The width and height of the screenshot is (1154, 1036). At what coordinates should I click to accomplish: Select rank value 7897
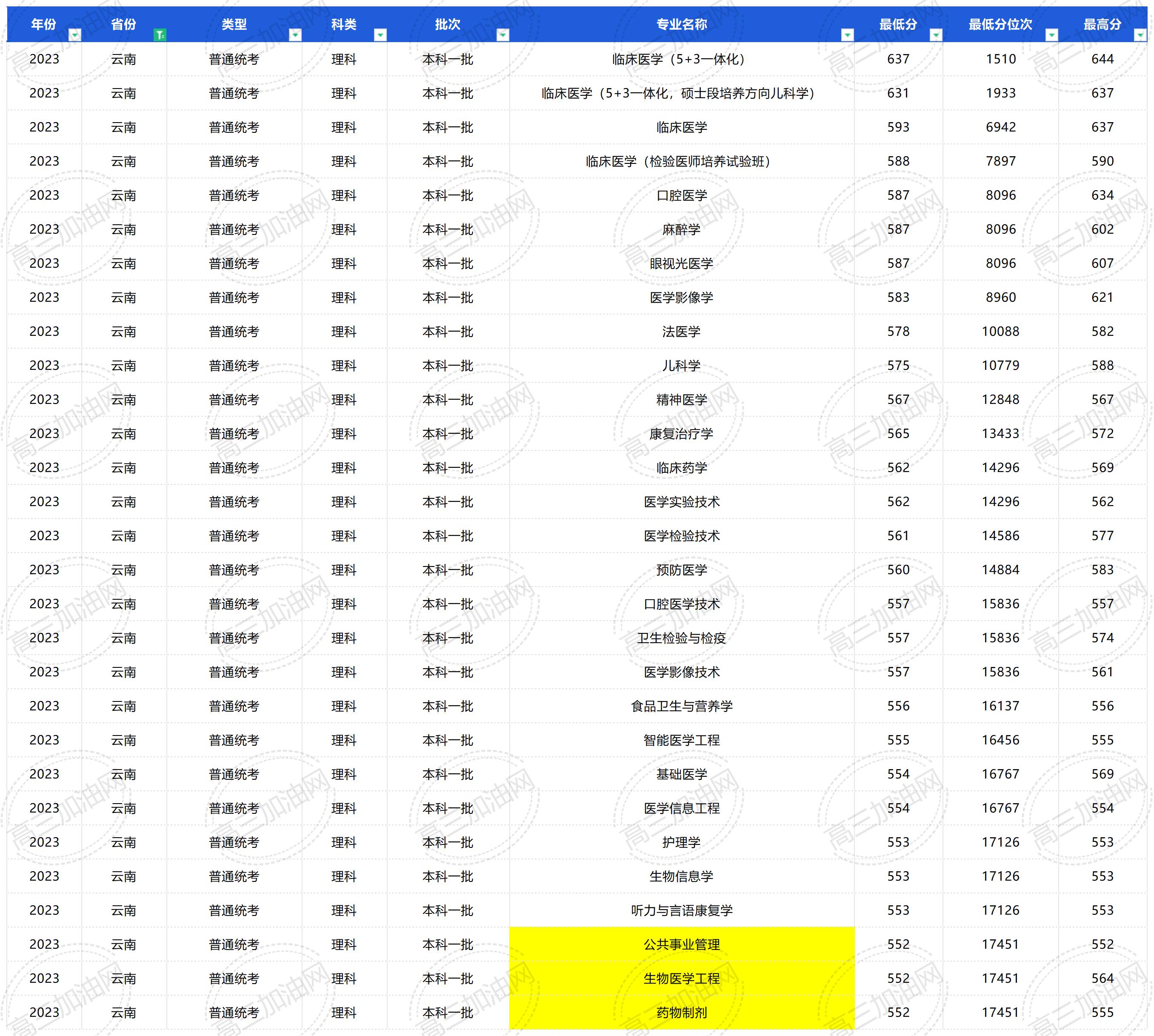coord(1000,162)
